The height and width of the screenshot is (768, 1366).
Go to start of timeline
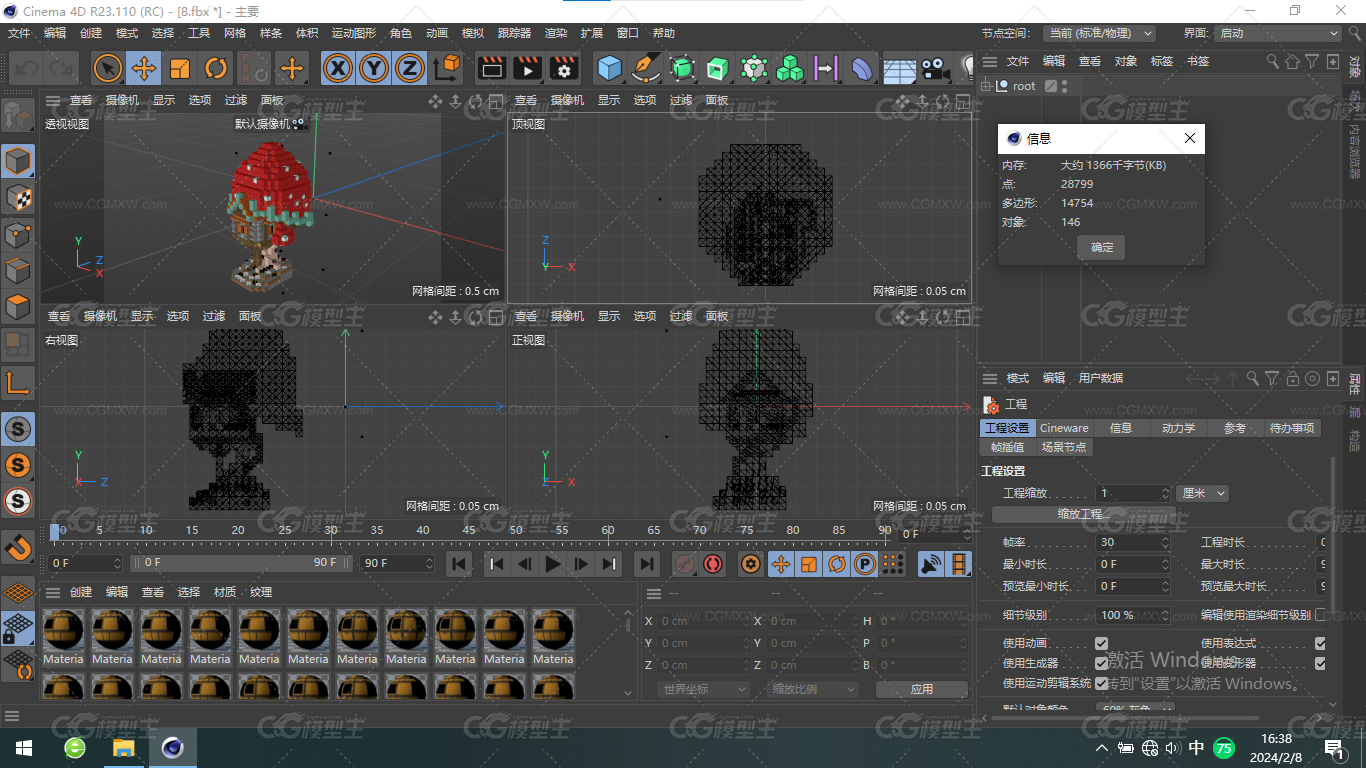click(459, 564)
